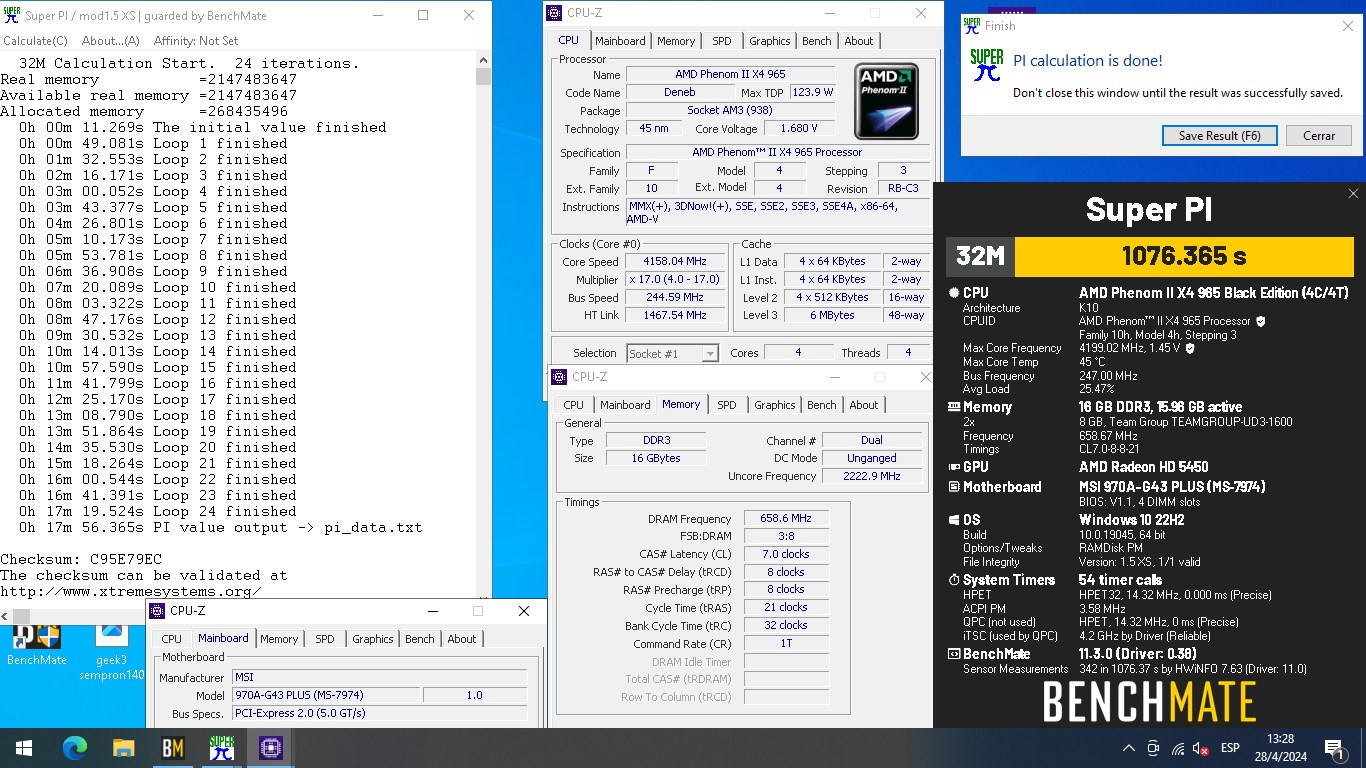Select CPU tab in bottom Mainboard CPU-Z
Screen dimensions: 1366x768
click(172, 639)
